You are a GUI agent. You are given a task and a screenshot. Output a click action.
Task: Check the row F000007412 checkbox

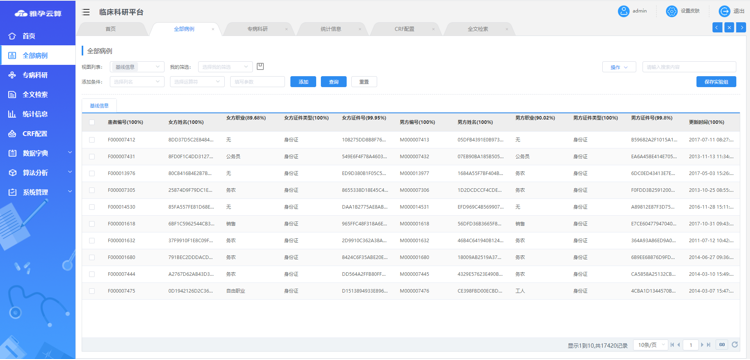click(92, 140)
